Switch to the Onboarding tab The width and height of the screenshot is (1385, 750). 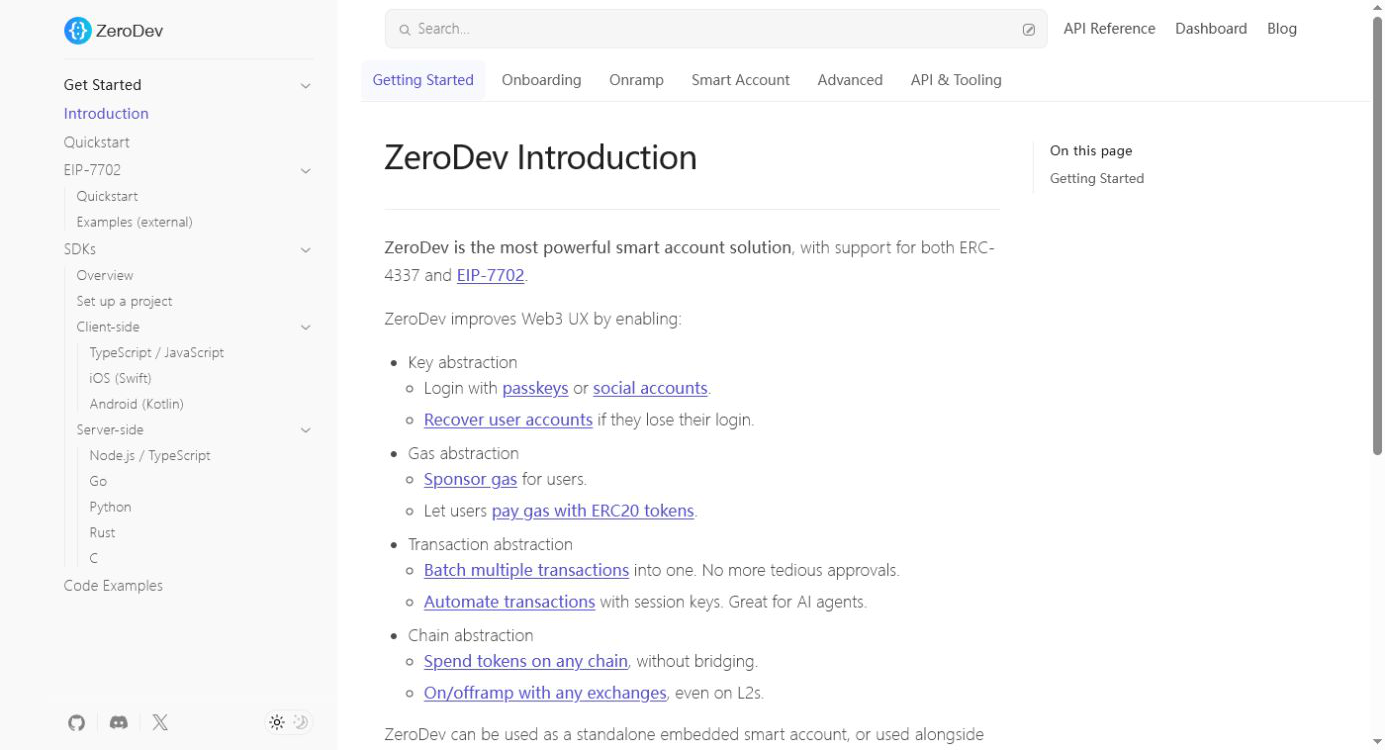(x=541, y=80)
